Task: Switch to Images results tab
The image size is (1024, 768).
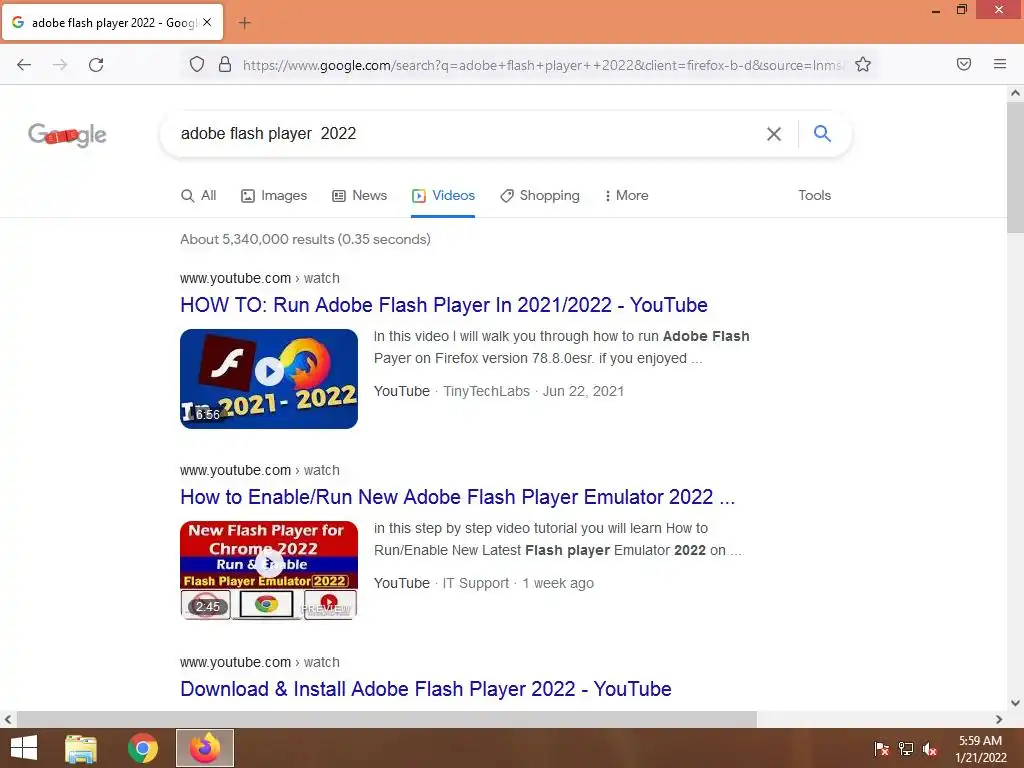Action: 274,195
